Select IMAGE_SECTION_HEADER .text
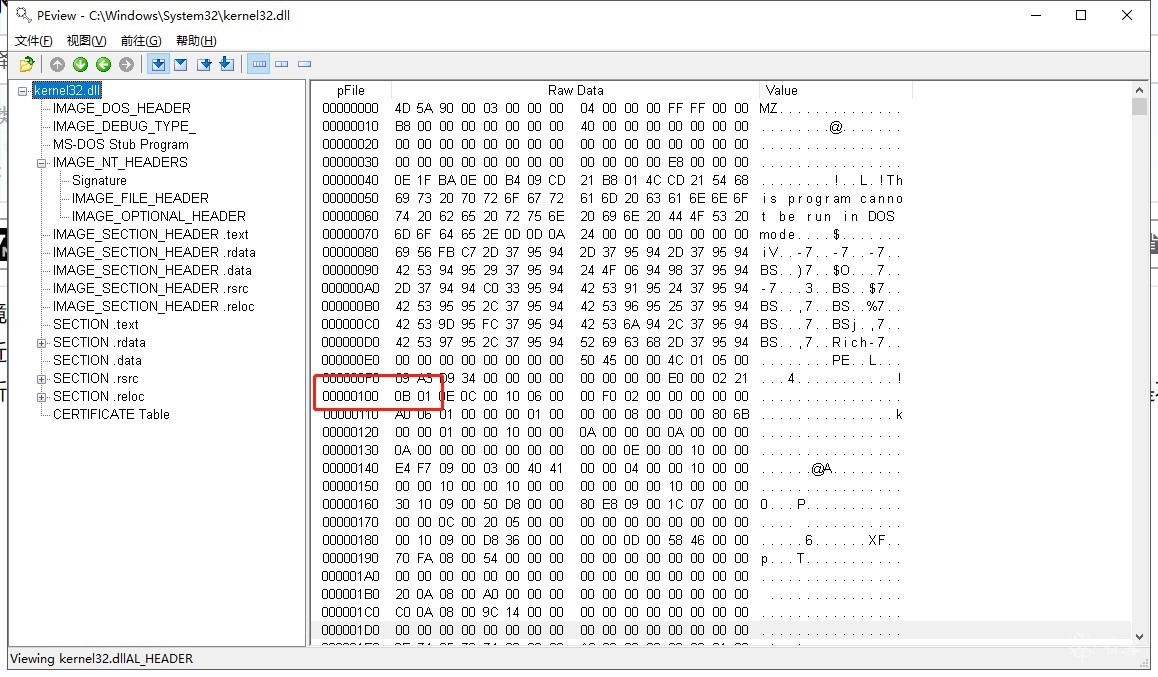The image size is (1158, 677). 151,235
